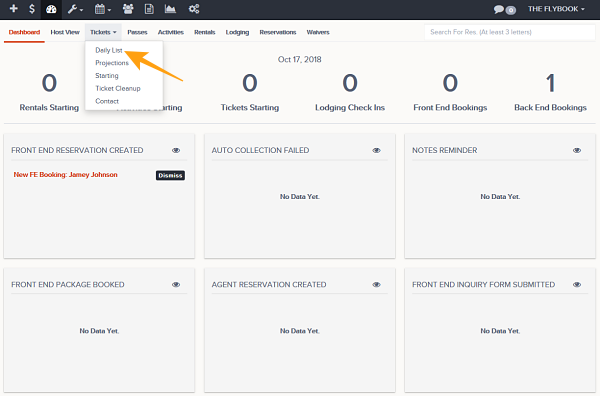The image size is (600, 396).
Task: Choose Starting from Tickets menu
Action: [x=107, y=75]
